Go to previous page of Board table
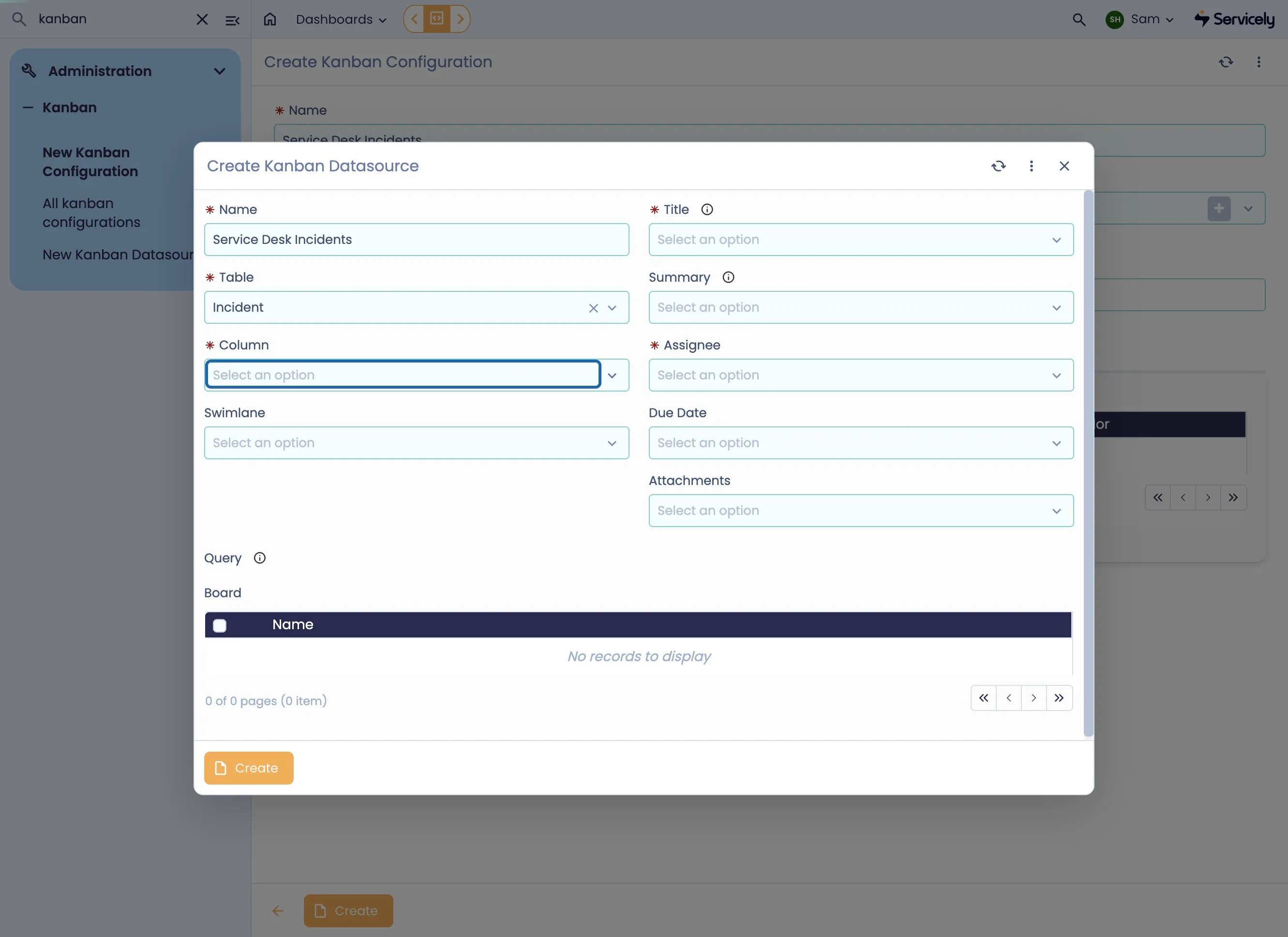1288x937 pixels. click(x=1009, y=698)
